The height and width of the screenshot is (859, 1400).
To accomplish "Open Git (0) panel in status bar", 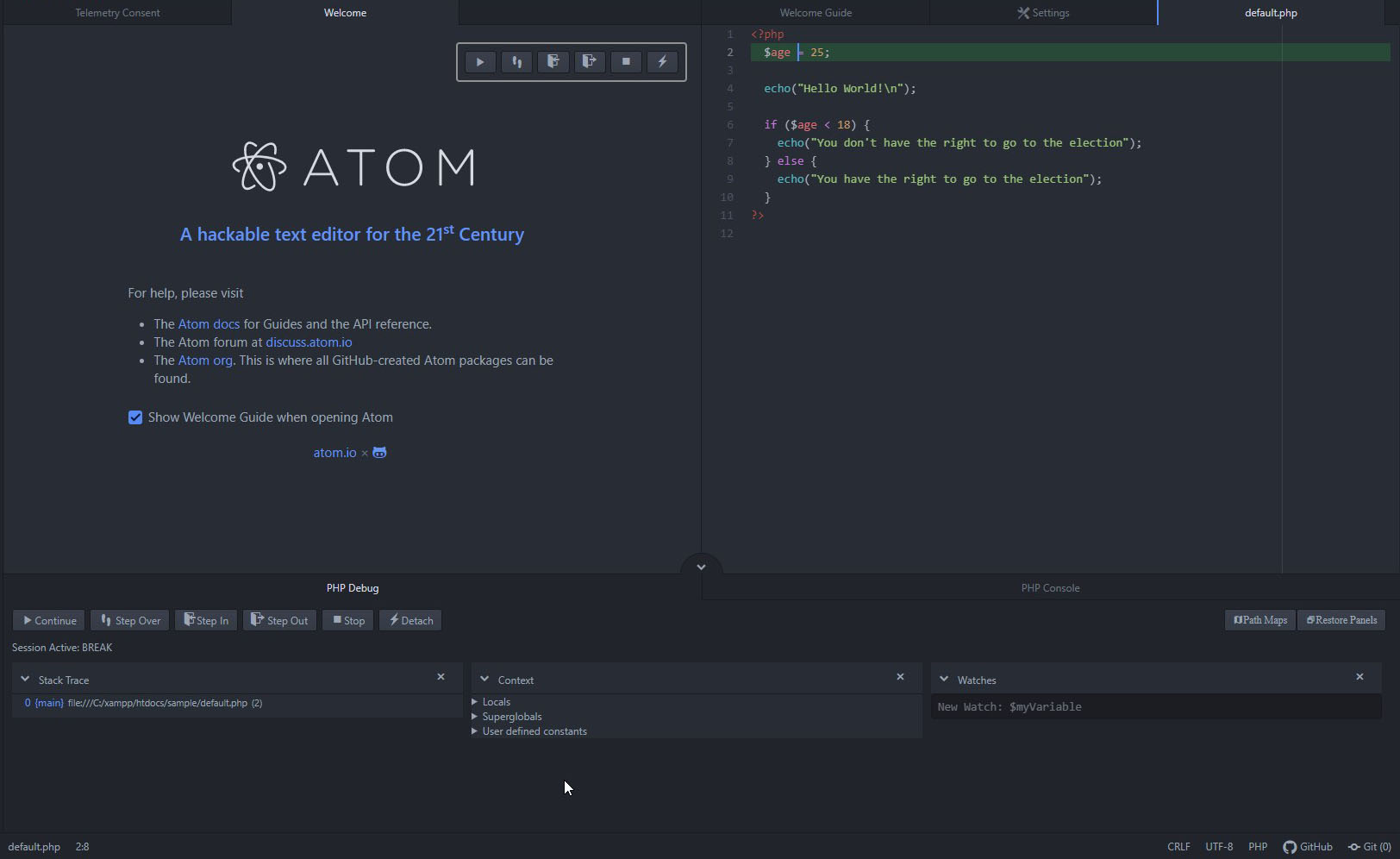I will click(1370, 847).
